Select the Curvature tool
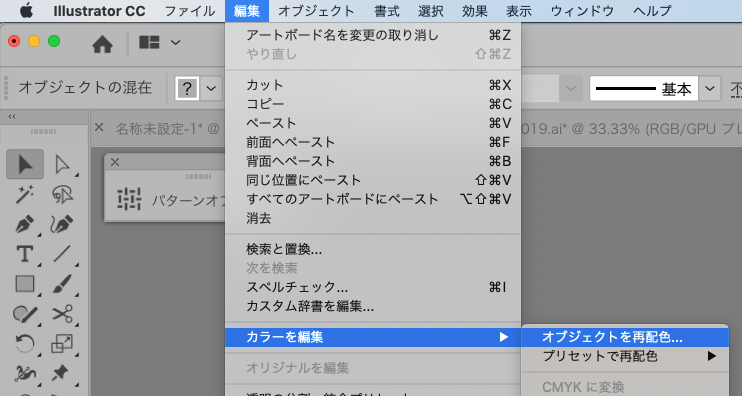The width and height of the screenshot is (742, 396). click(62, 224)
